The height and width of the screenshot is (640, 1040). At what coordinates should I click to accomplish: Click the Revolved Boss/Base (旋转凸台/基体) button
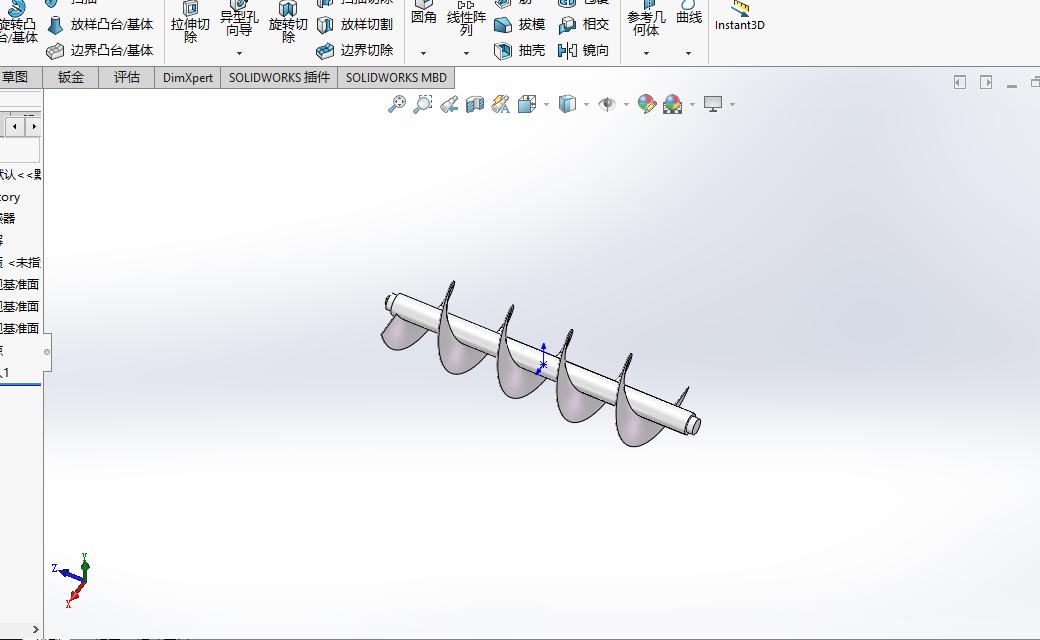pyautogui.click(x=18, y=22)
